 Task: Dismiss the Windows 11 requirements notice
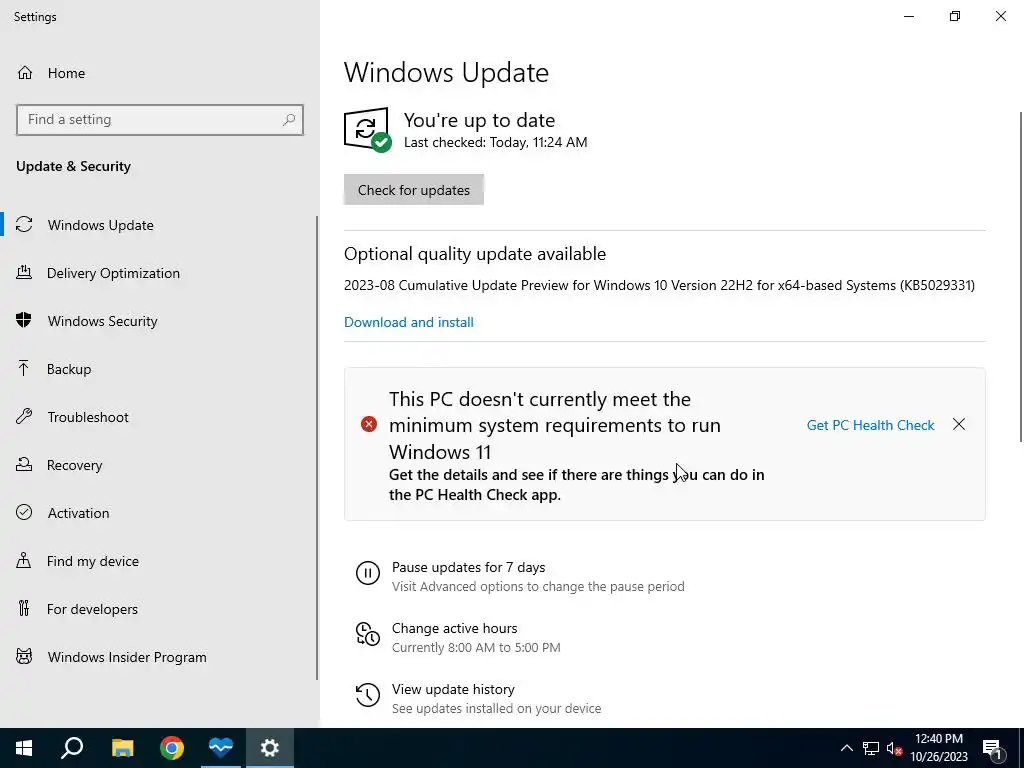[959, 424]
